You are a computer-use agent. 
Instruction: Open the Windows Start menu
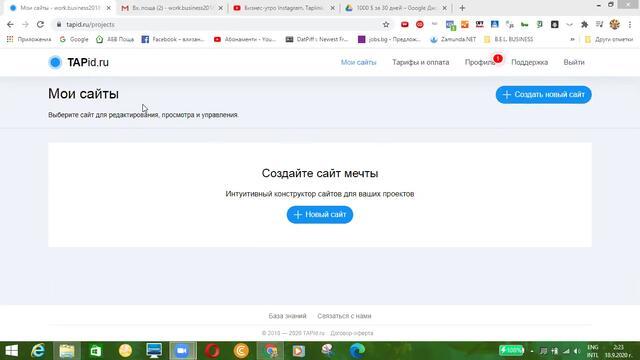[11, 351]
